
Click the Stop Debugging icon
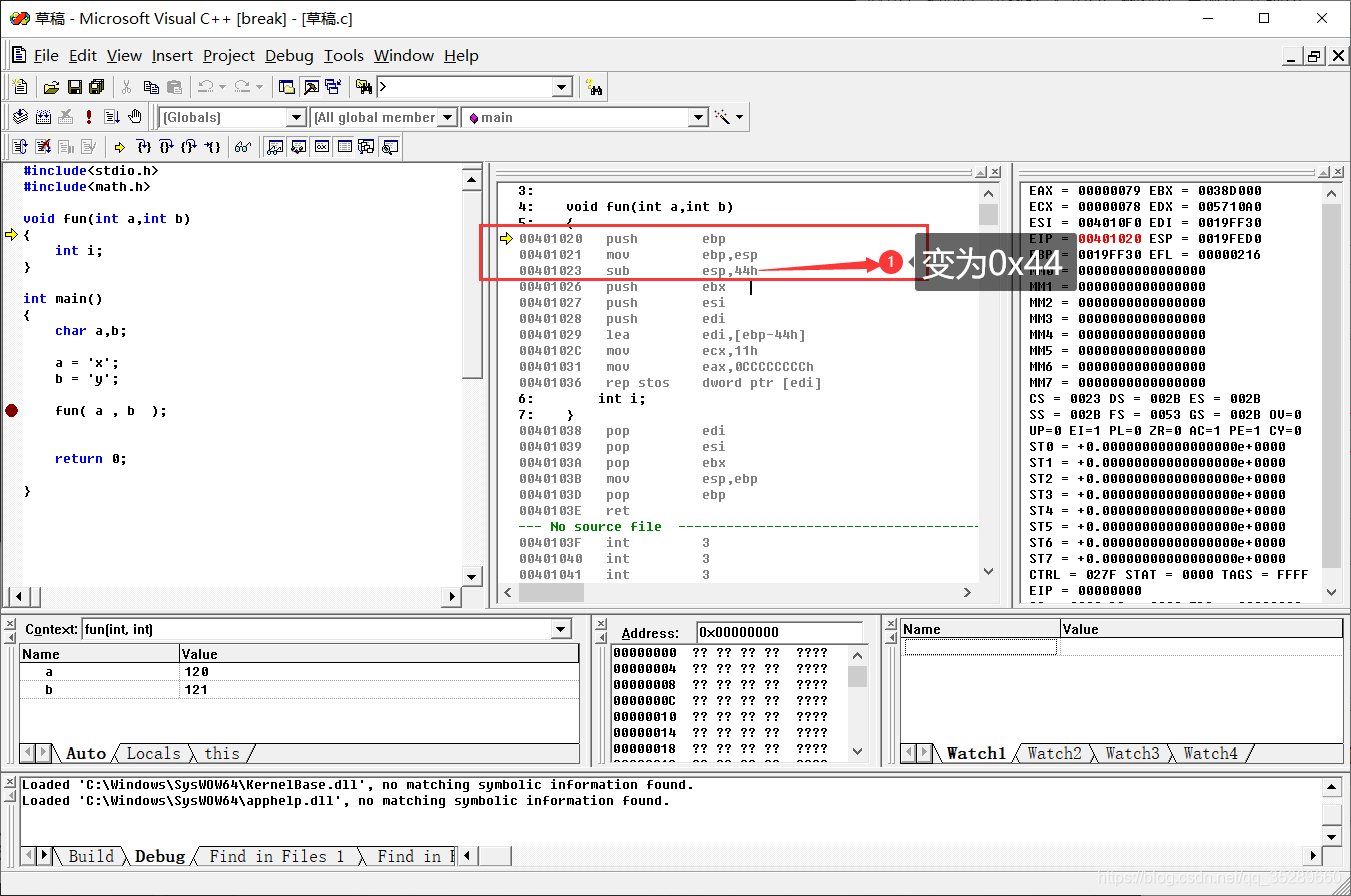coord(43,147)
